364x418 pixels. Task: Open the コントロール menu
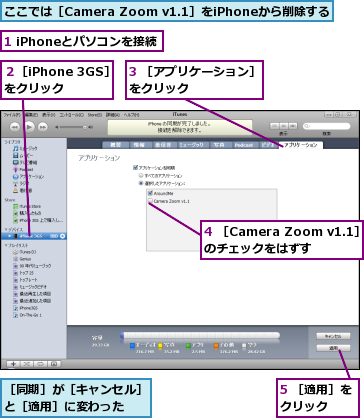point(71,115)
